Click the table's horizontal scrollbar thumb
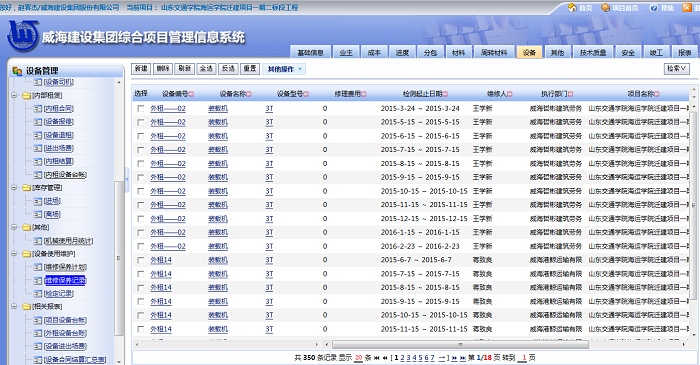 pos(460,344)
